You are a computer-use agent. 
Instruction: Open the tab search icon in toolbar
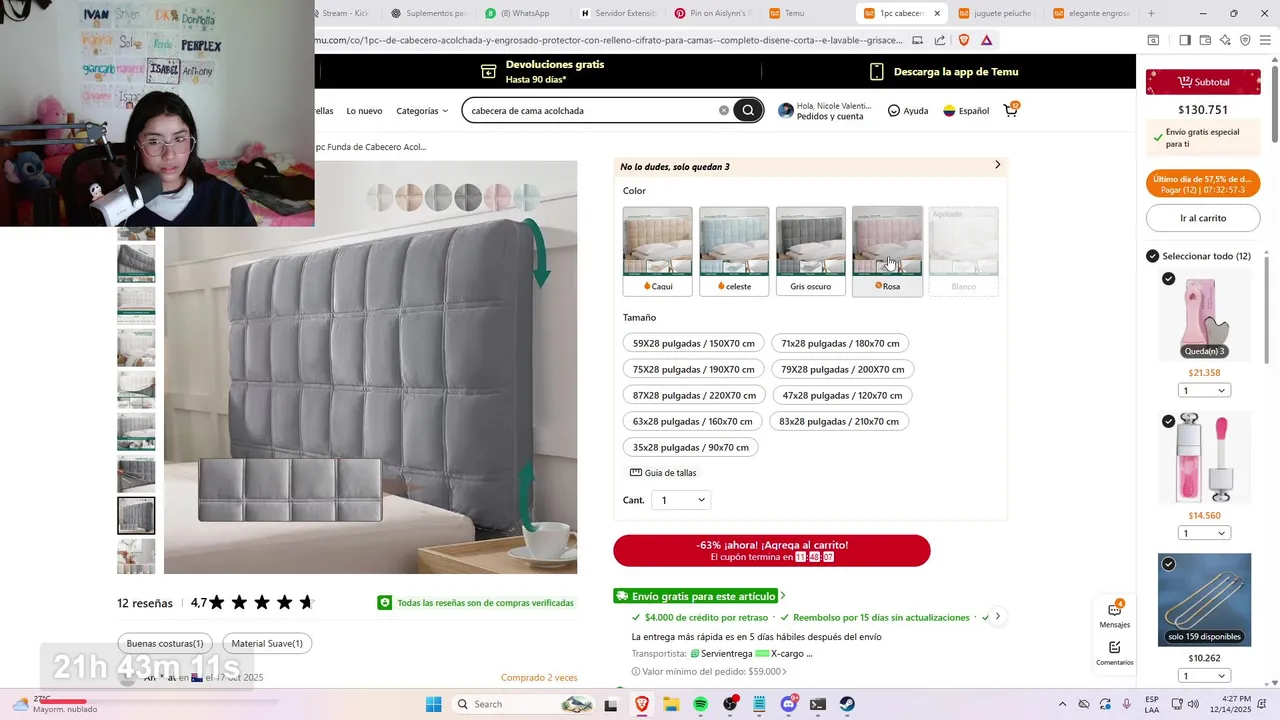1153,40
